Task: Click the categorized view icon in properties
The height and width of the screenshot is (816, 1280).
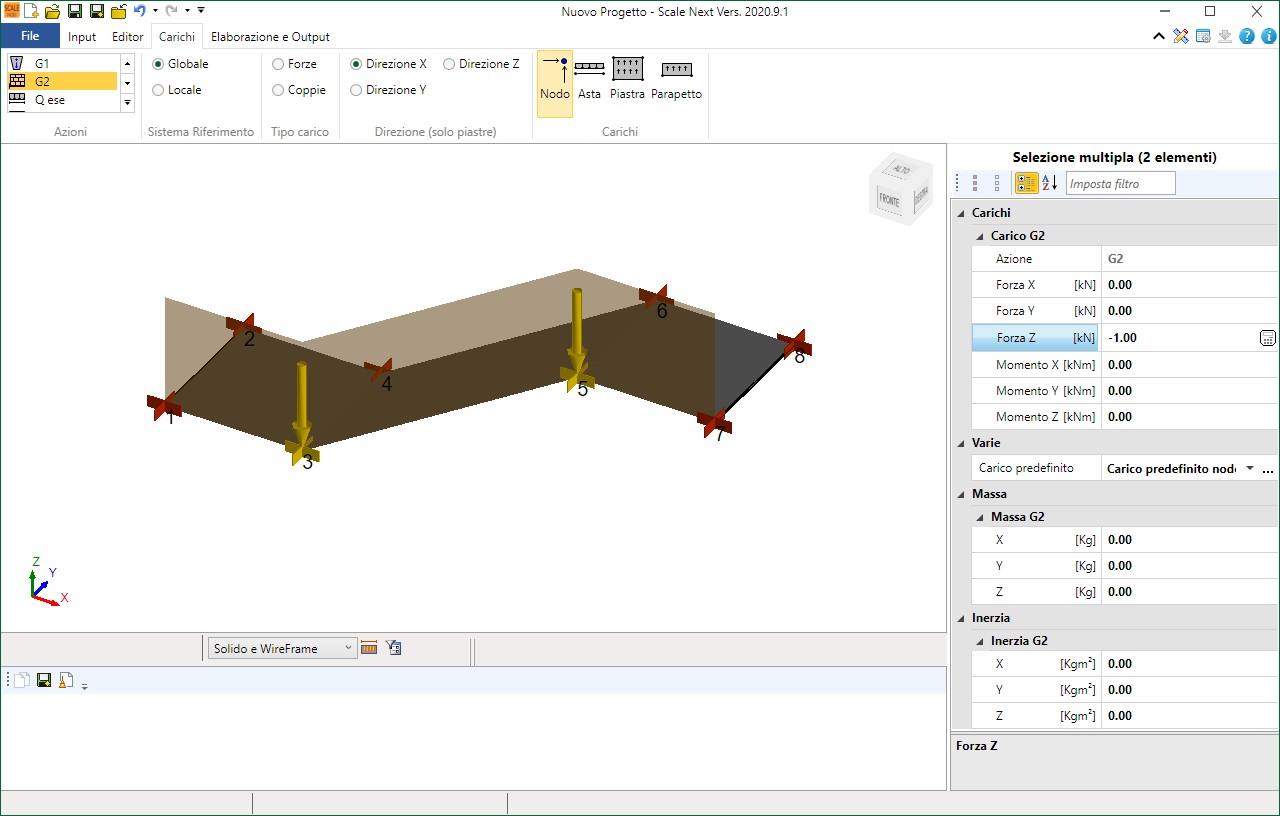Action: point(1026,183)
